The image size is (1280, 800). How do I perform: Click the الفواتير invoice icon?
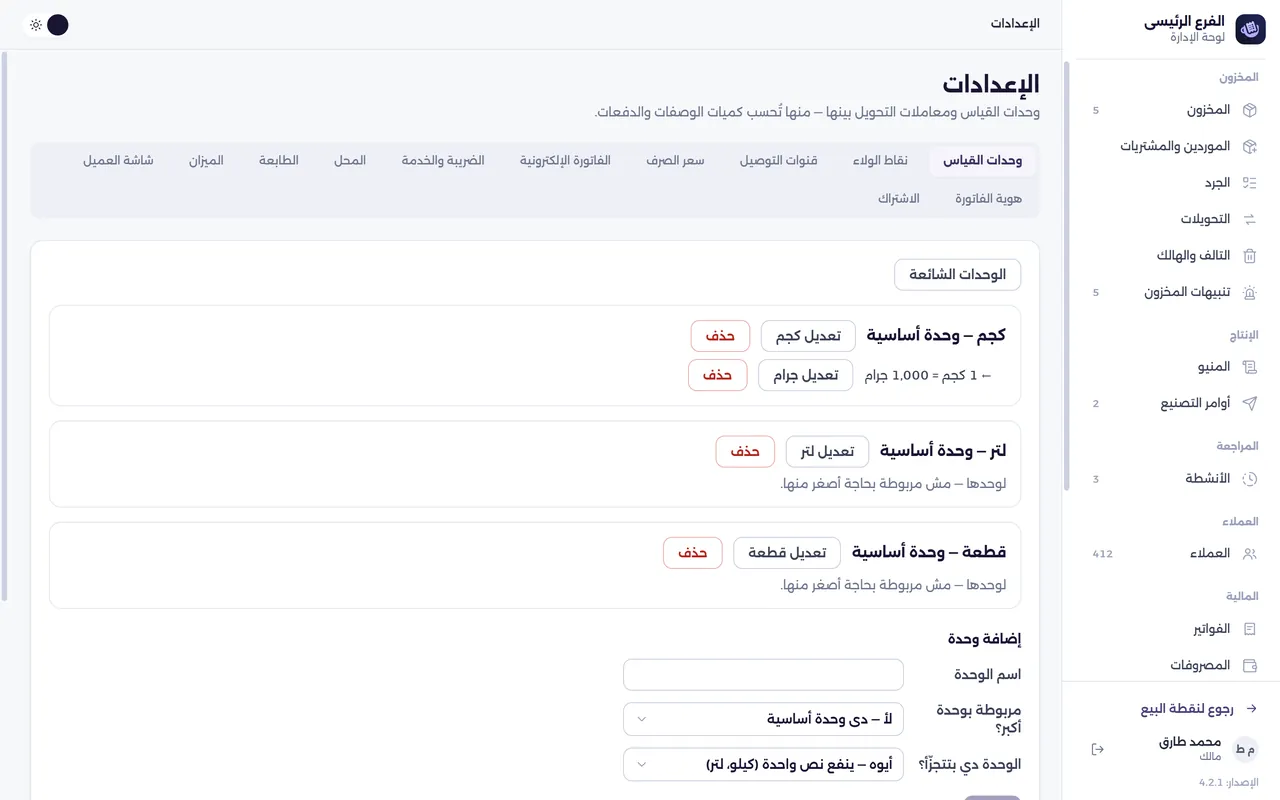coord(1249,629)
